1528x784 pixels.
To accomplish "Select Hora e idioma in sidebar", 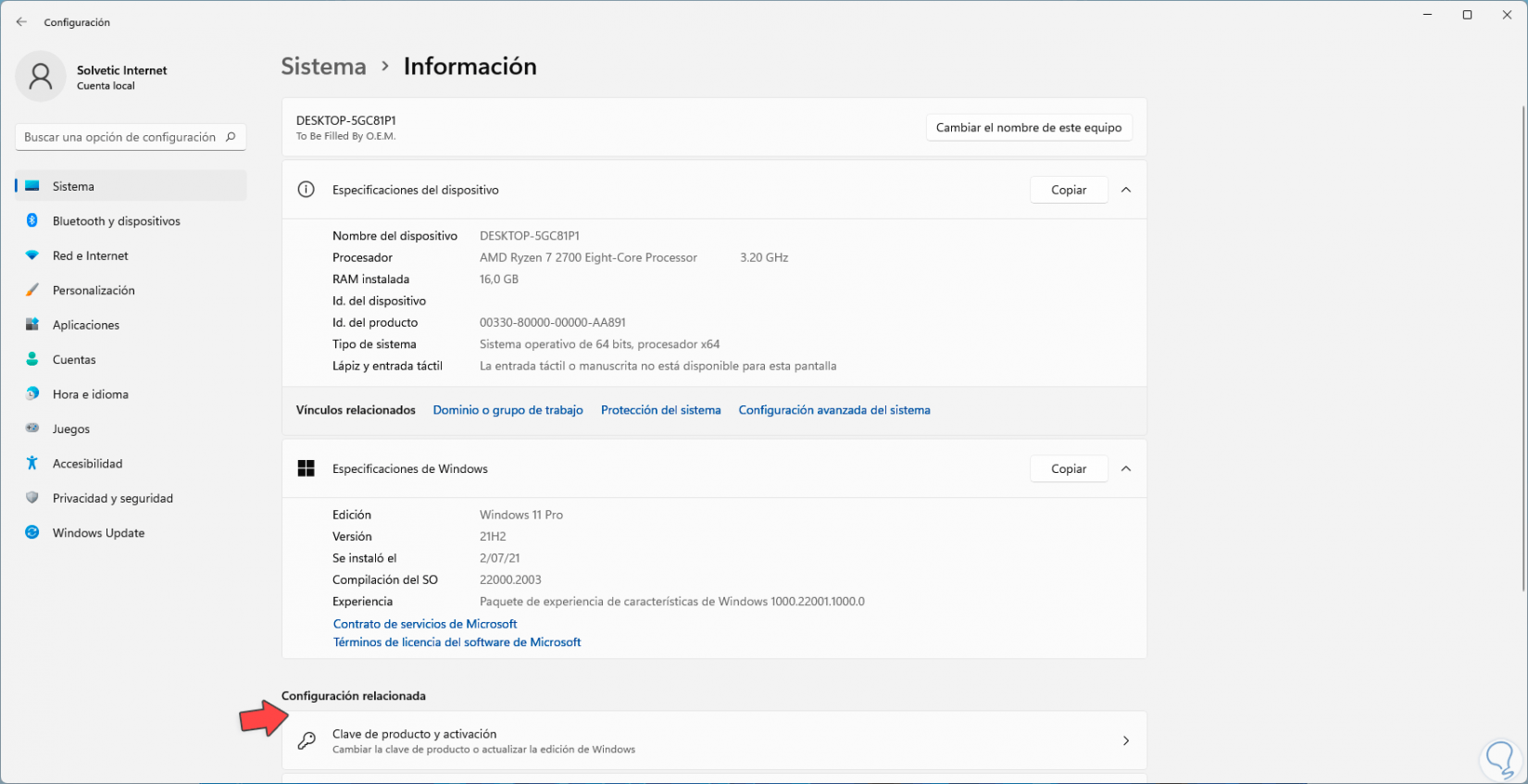I will [x=90, y=394].
